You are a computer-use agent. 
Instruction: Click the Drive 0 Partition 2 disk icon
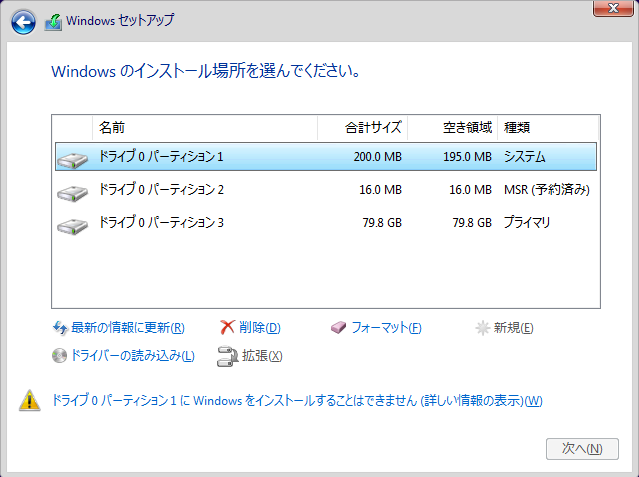pyautogui.click(x=72, y=190)
